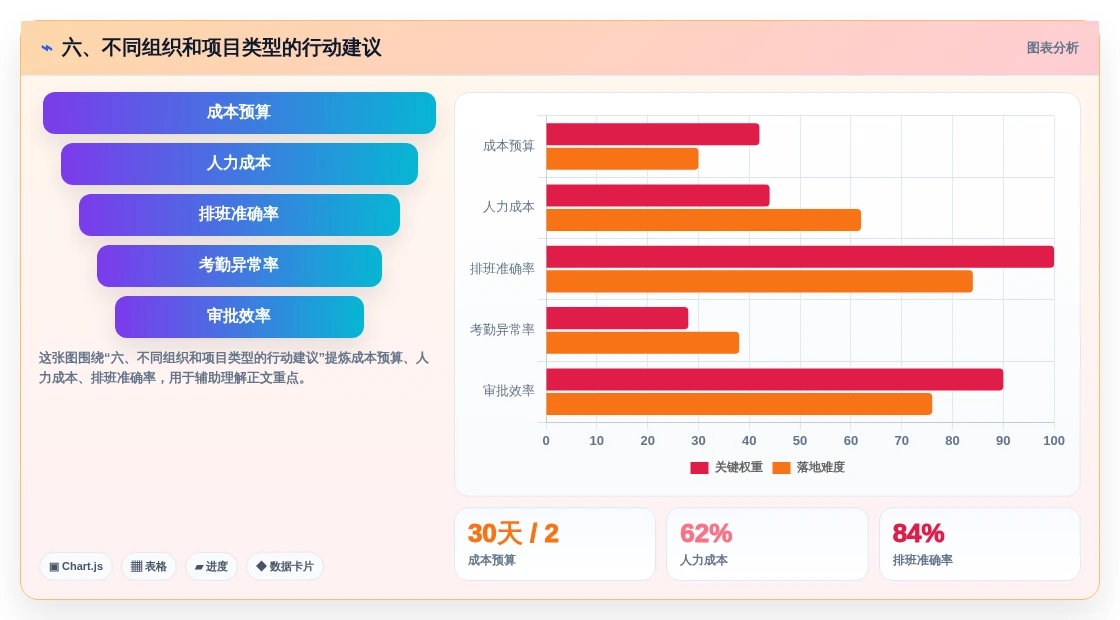Click the red 成本预算 关键权重 bar

click(x=653, y=134)
